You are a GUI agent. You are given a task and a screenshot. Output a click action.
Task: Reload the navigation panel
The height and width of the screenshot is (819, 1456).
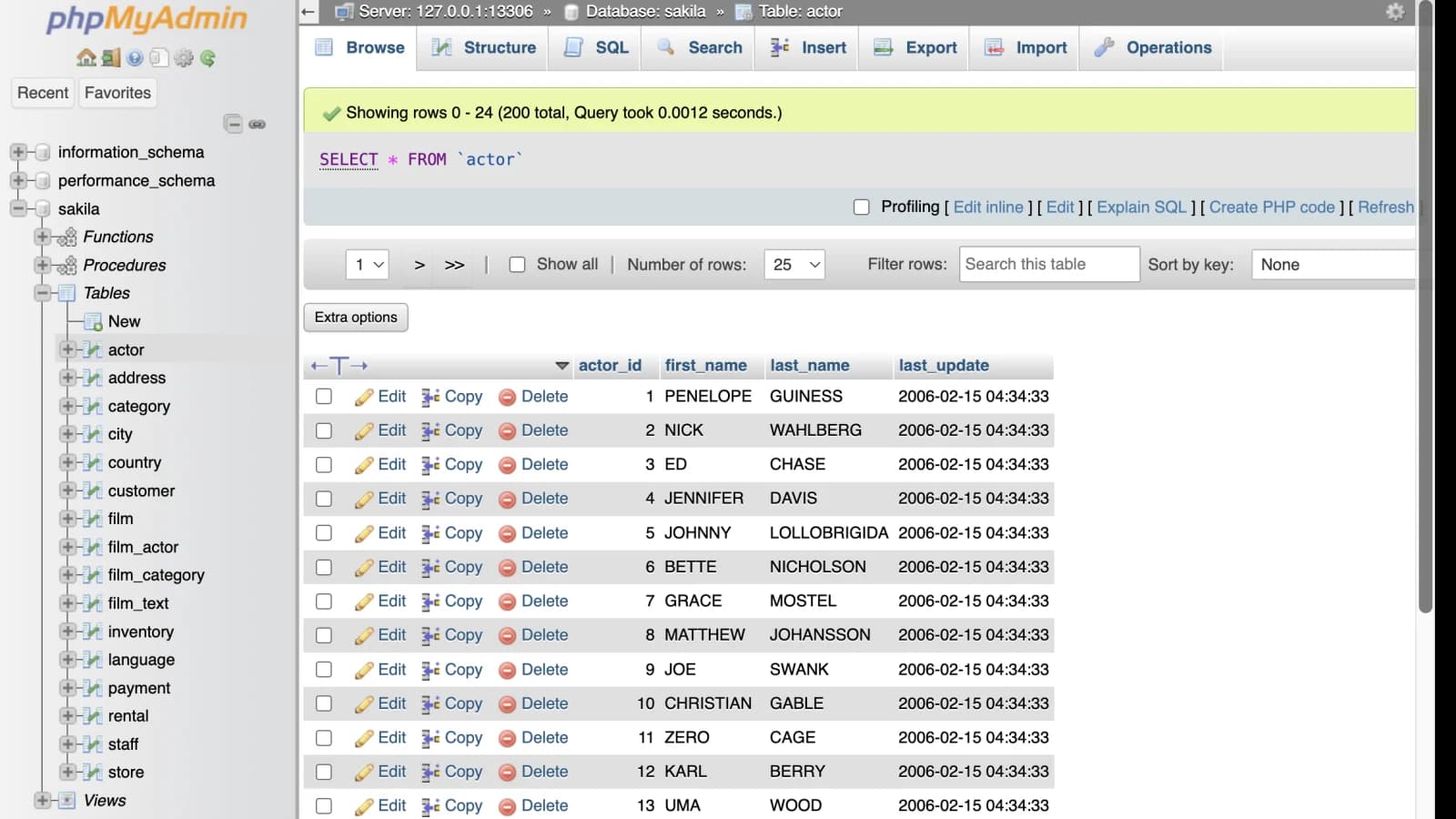click(x=208, y=58)
